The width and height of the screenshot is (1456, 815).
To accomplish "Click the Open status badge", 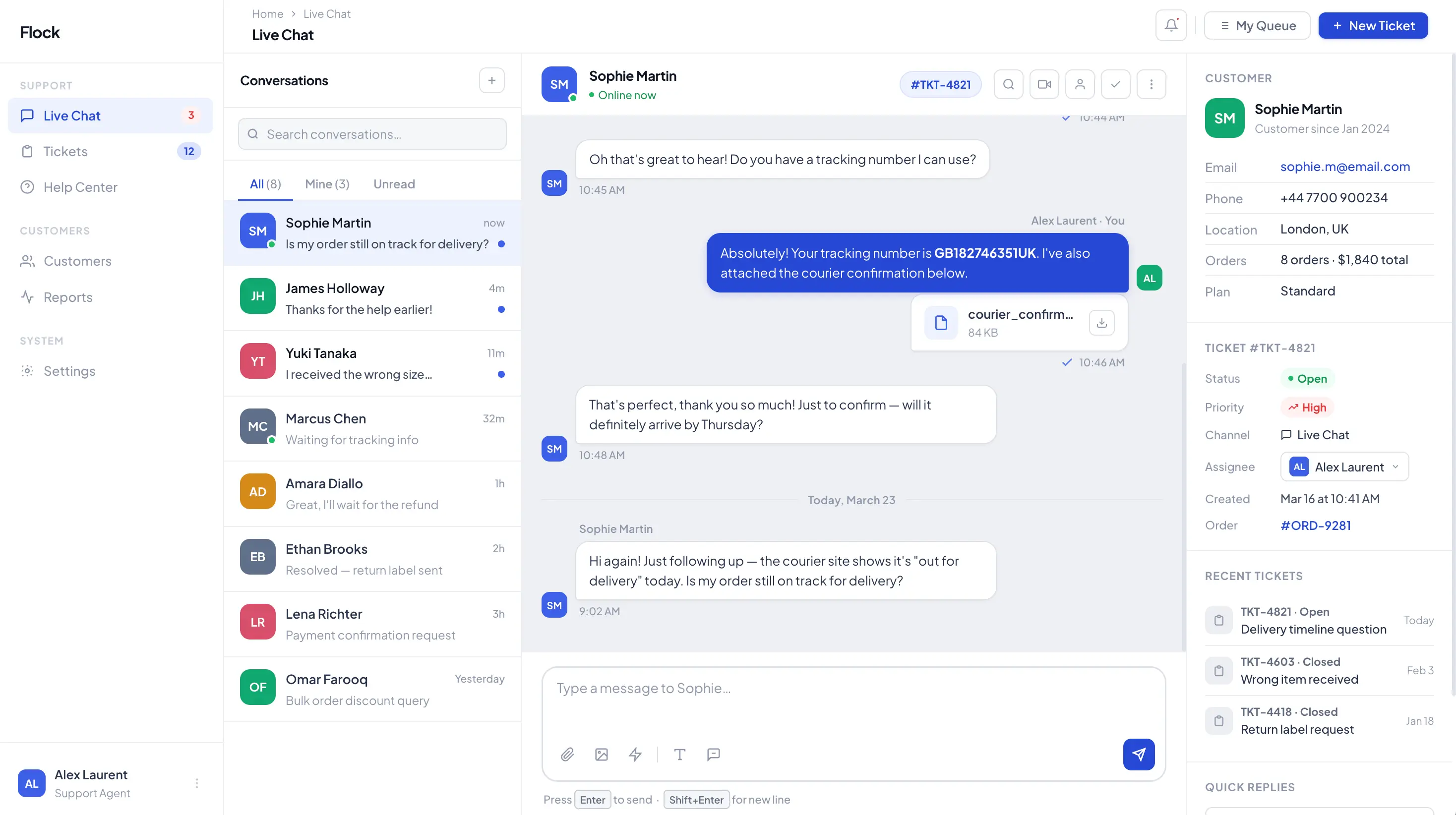I will 1307,379.
